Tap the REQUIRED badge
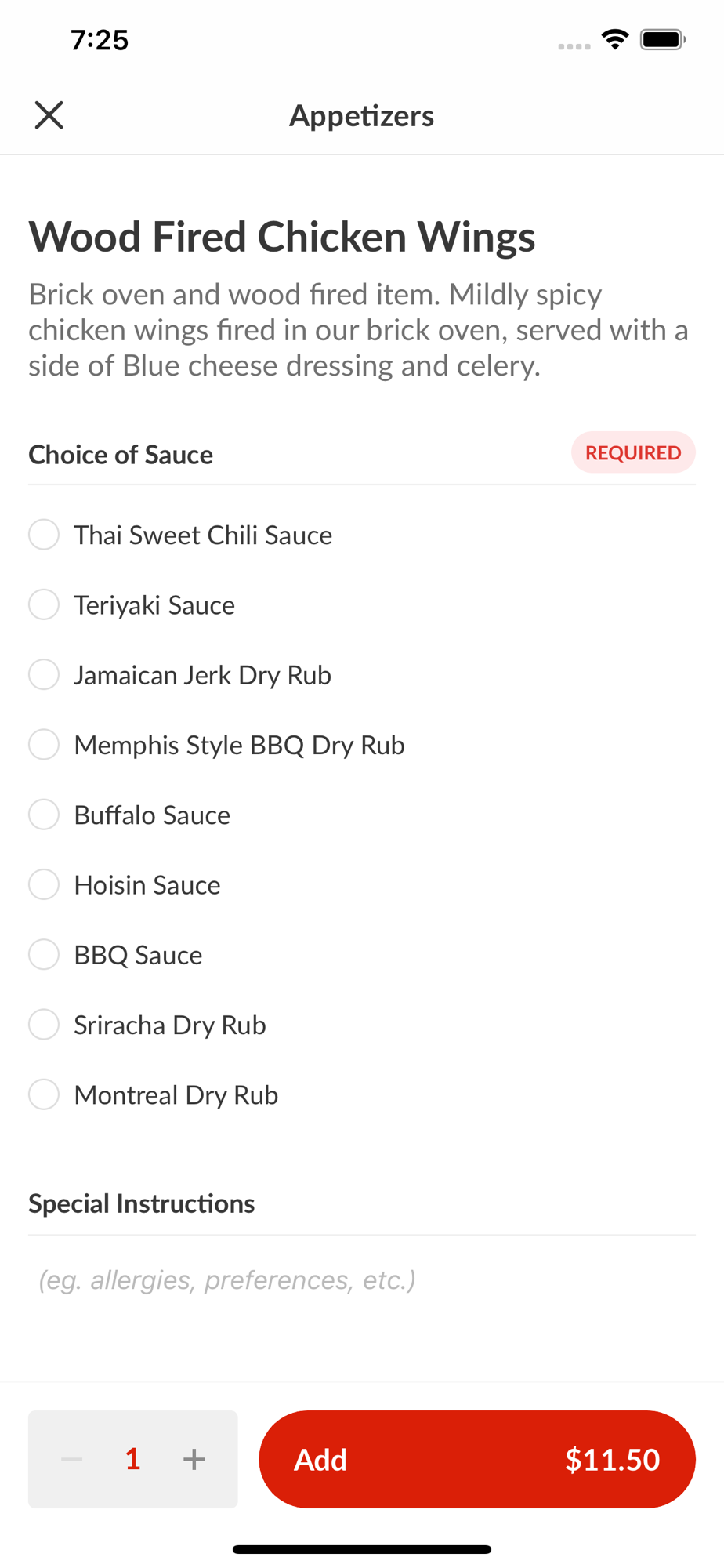This screenshot has width=724, height=1568. (633, 452)
